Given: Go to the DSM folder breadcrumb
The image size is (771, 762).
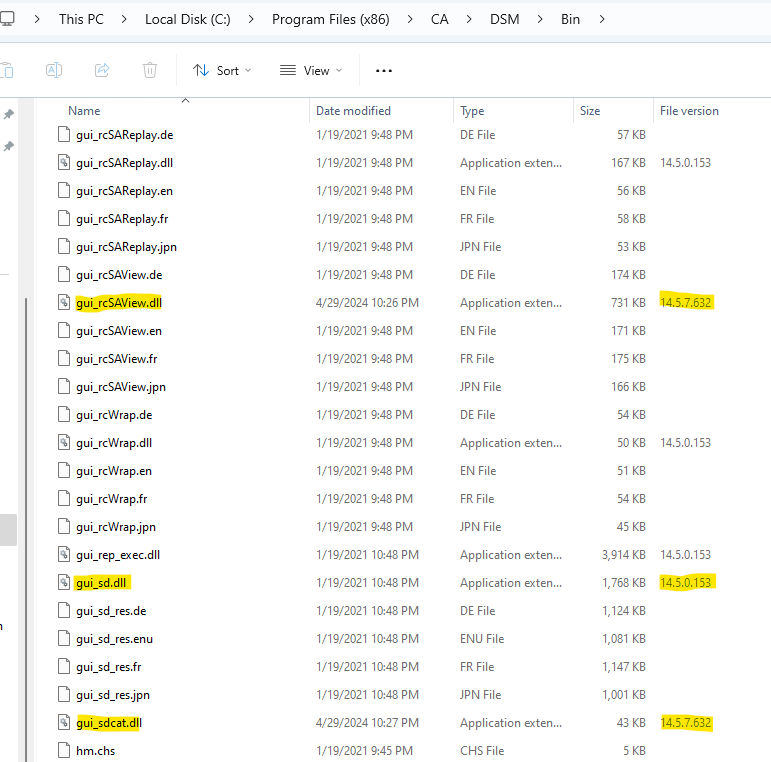Looking at the screenshot, I should click(505, 19).
